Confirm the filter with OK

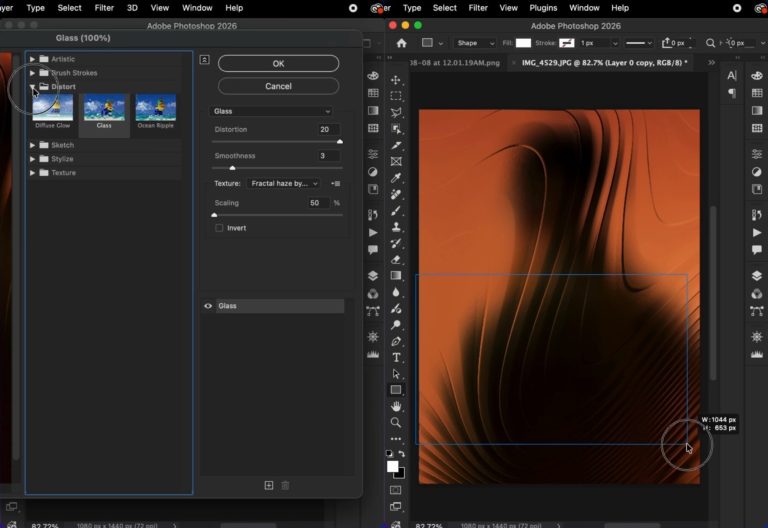click(x=278, y=64)
